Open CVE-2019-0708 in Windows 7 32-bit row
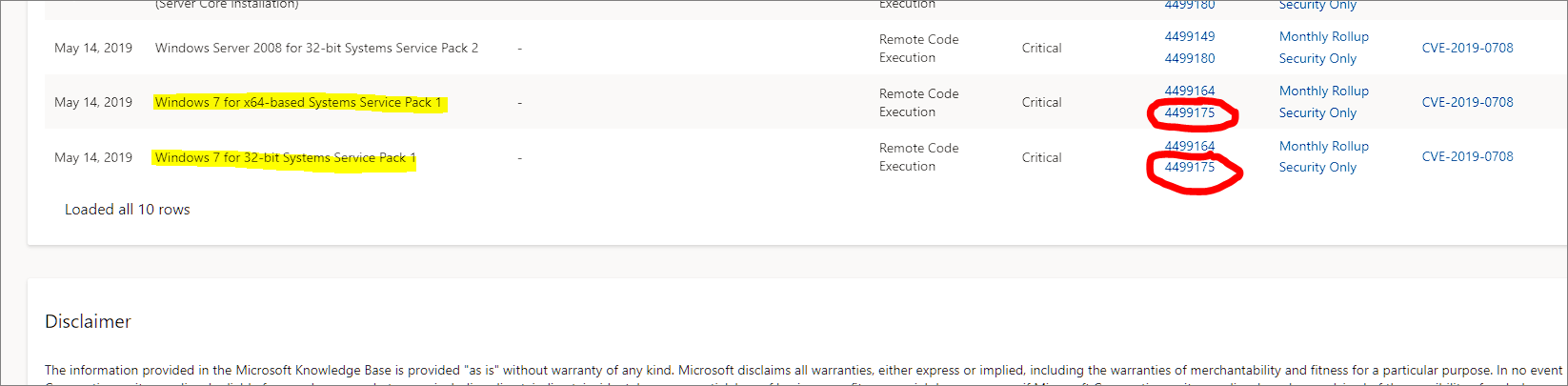The image size is (1568, 386). [x=1467, y=157]
